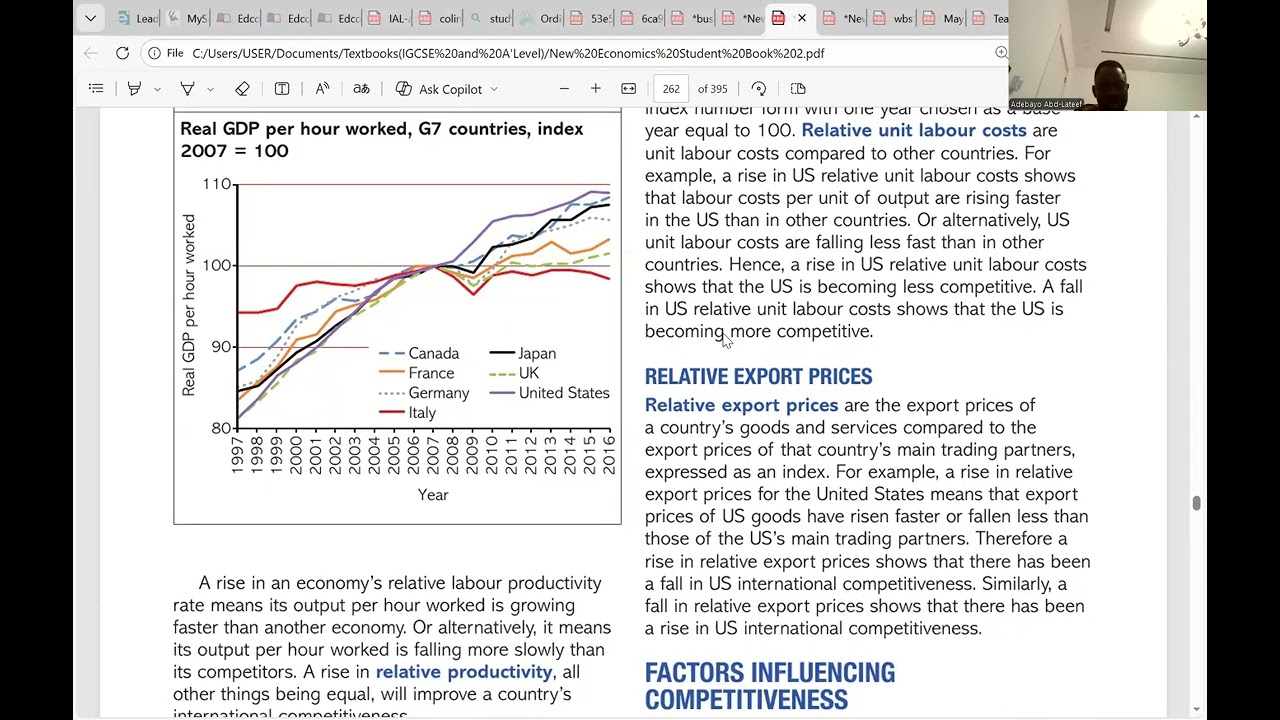The image size is (1280, 720).
Task: Open the tab search dropdown
Action: pyautogui.click(x=90, y=18)
